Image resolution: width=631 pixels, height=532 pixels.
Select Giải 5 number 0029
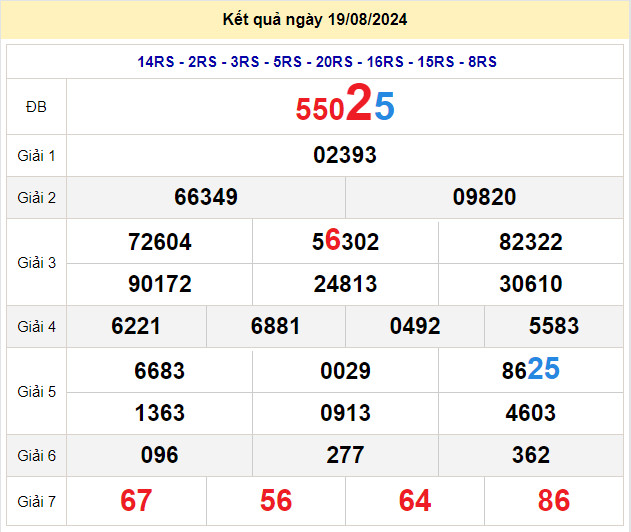point(345,371)
